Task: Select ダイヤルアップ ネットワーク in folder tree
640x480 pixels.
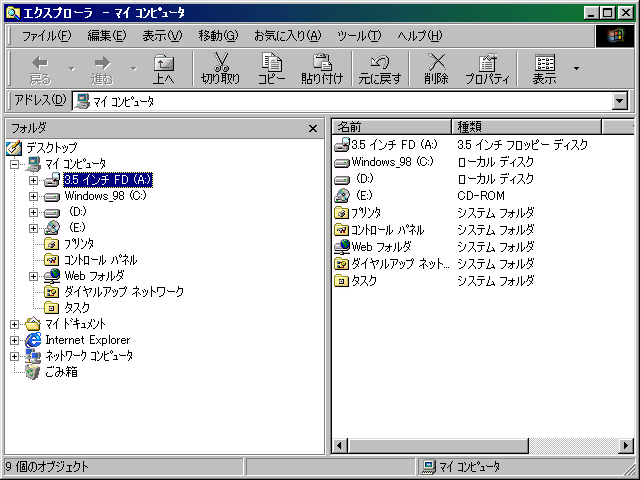Action: (124, 292)
